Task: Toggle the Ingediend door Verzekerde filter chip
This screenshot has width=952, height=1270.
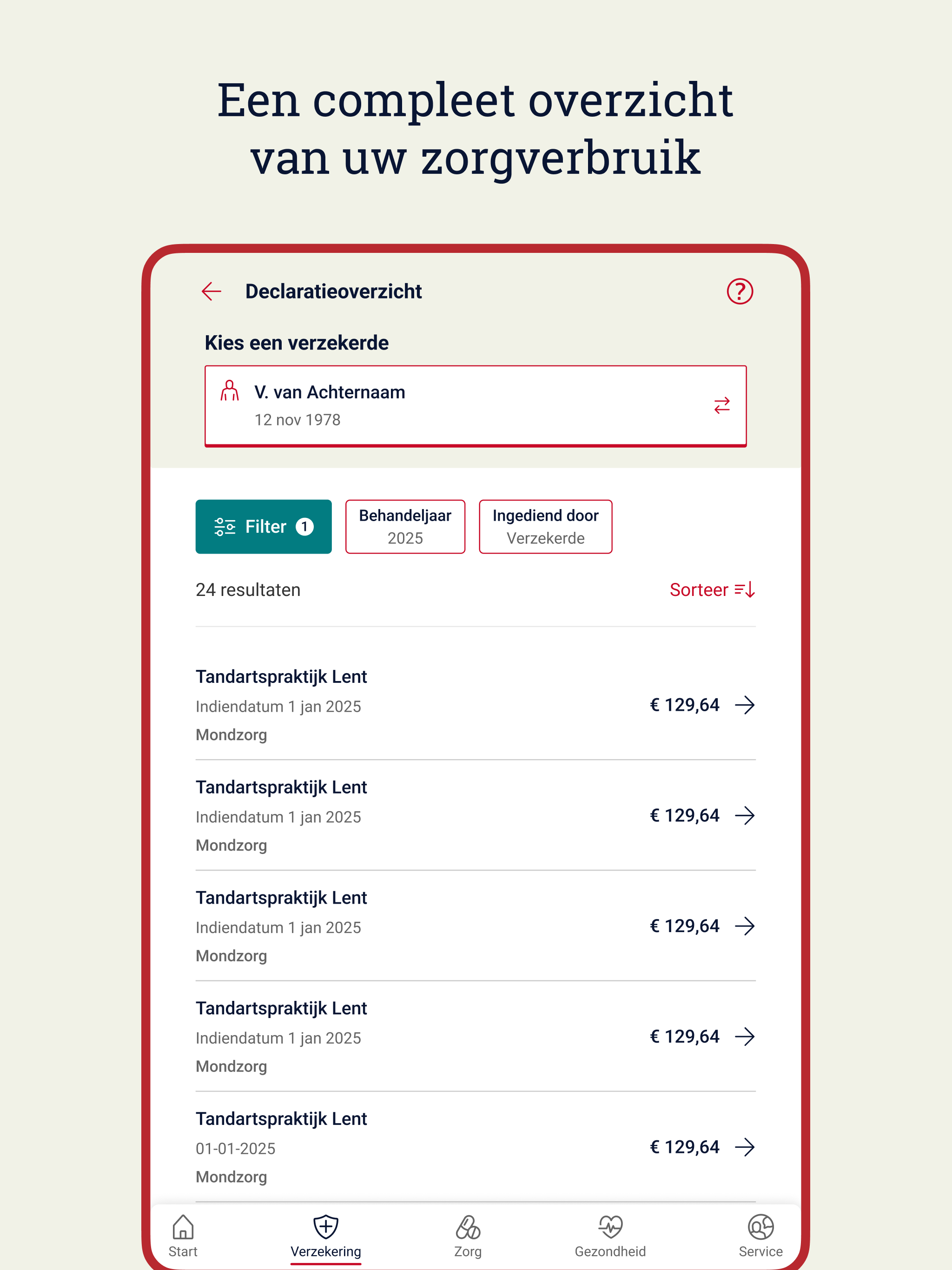Action: coord(545,527)
